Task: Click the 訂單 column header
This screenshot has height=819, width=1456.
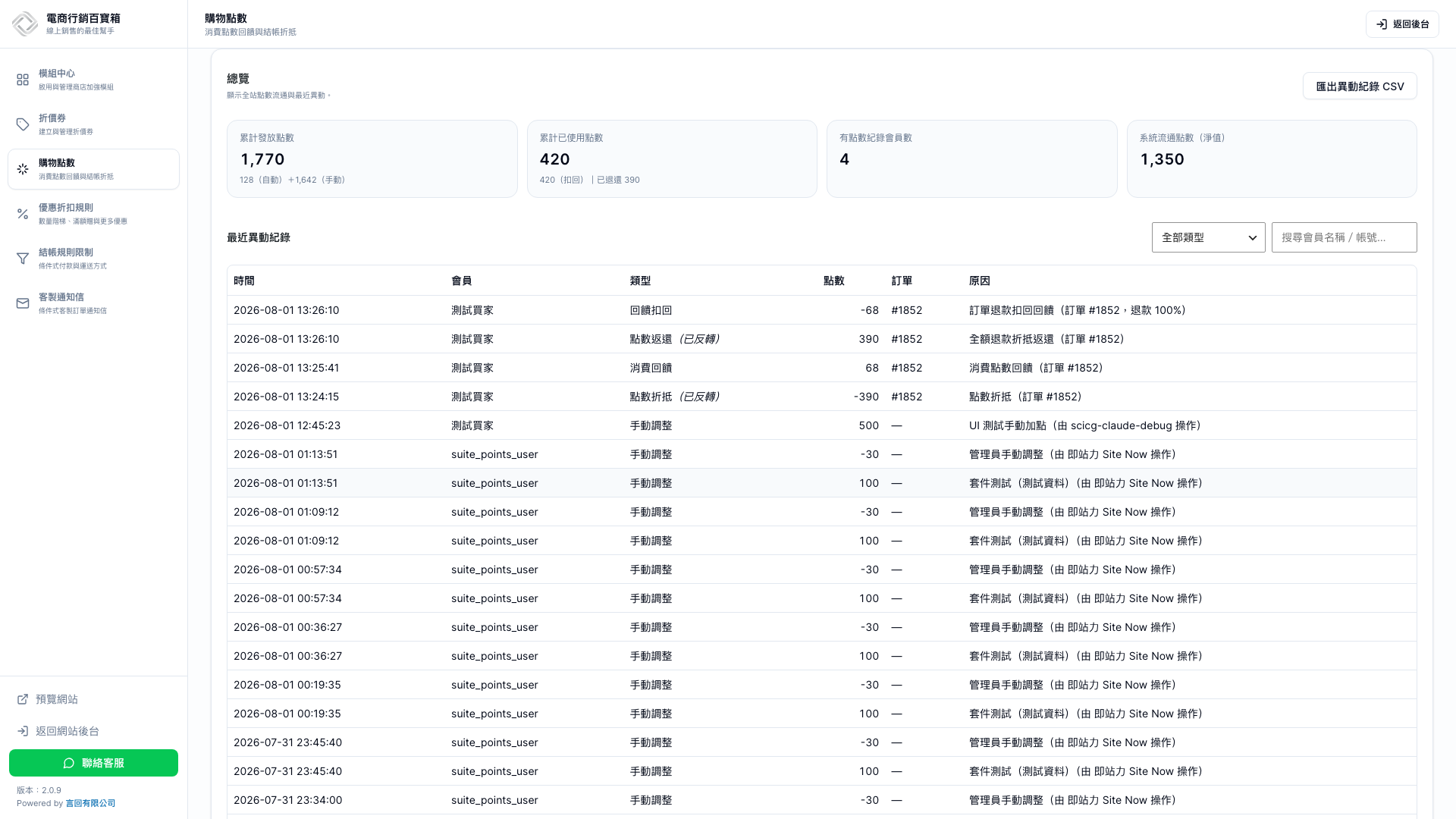Action: click(902, 281)
